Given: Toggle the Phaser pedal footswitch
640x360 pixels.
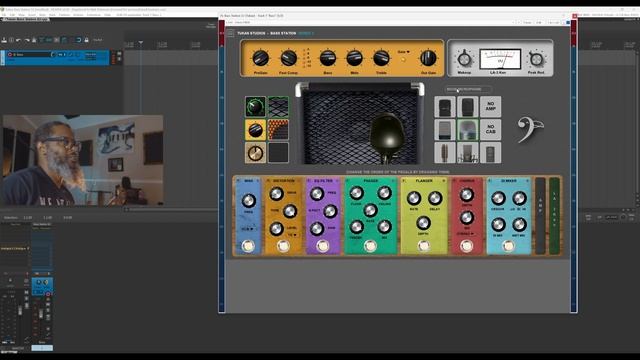Looking at the screenshot, I should (370, 246).
